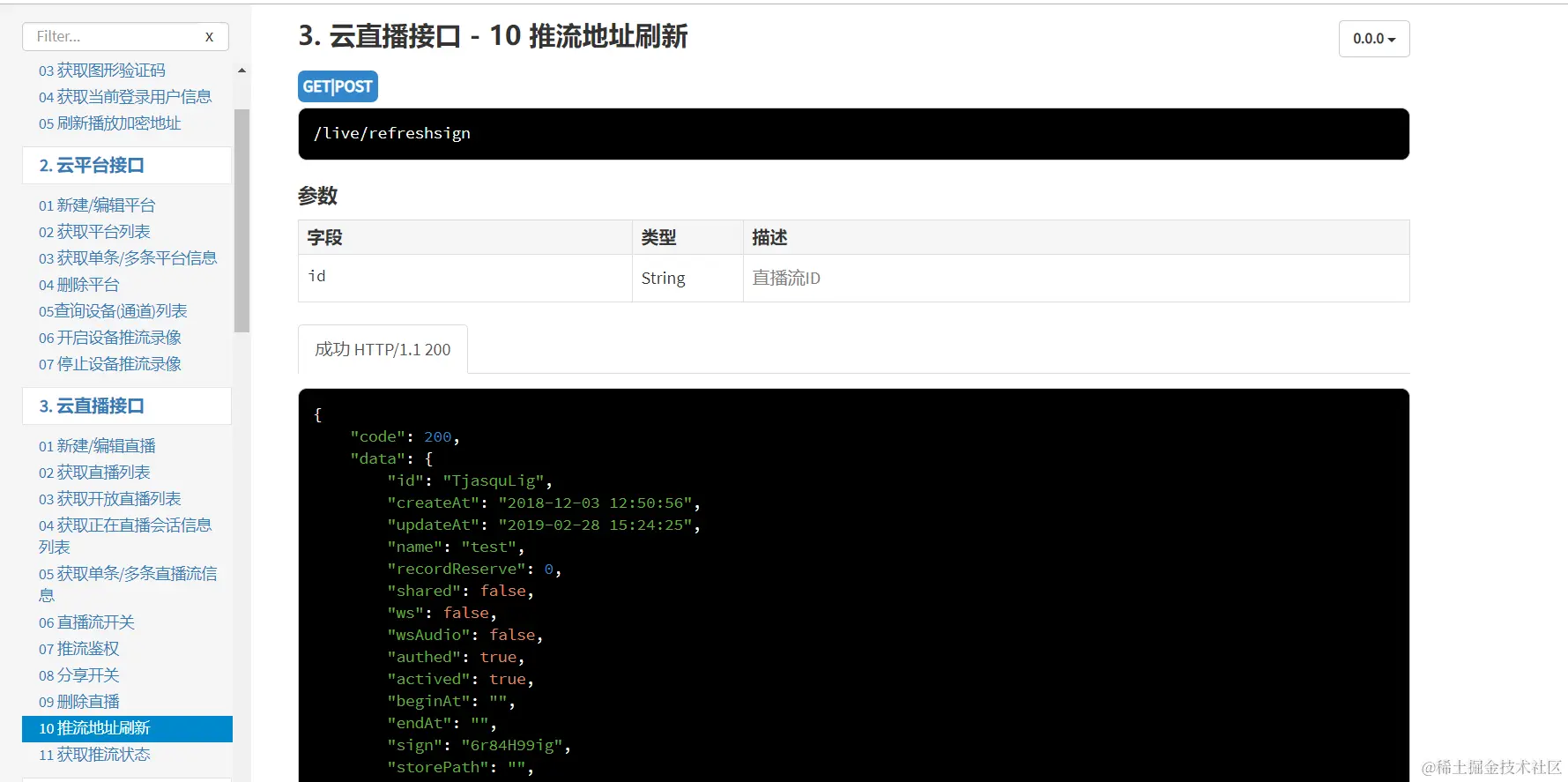1568x782 pixels.
Task: Open 02 获取直播列表 link
Action: [x=94, y=473]
